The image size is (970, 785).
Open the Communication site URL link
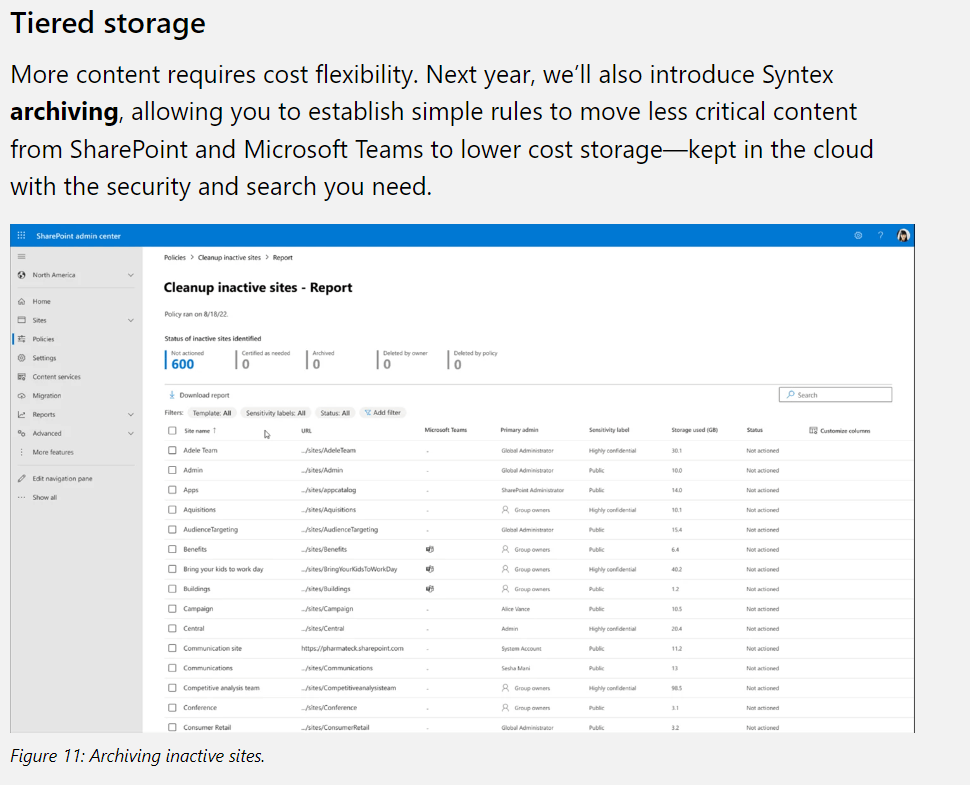[x=352, y=648]
